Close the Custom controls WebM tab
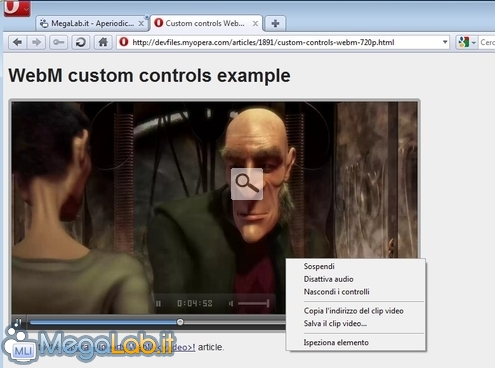This screenshot has height=368, width=495. click(x=255, y=23)
